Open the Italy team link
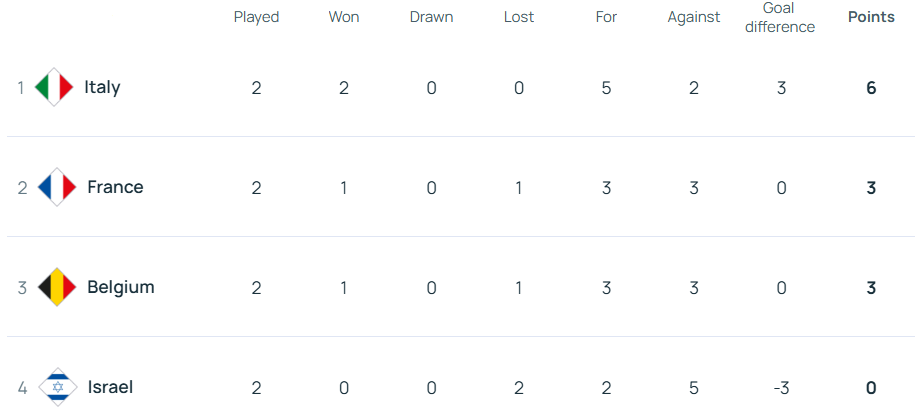Screen dimensions: 915x407 [102, 87]
